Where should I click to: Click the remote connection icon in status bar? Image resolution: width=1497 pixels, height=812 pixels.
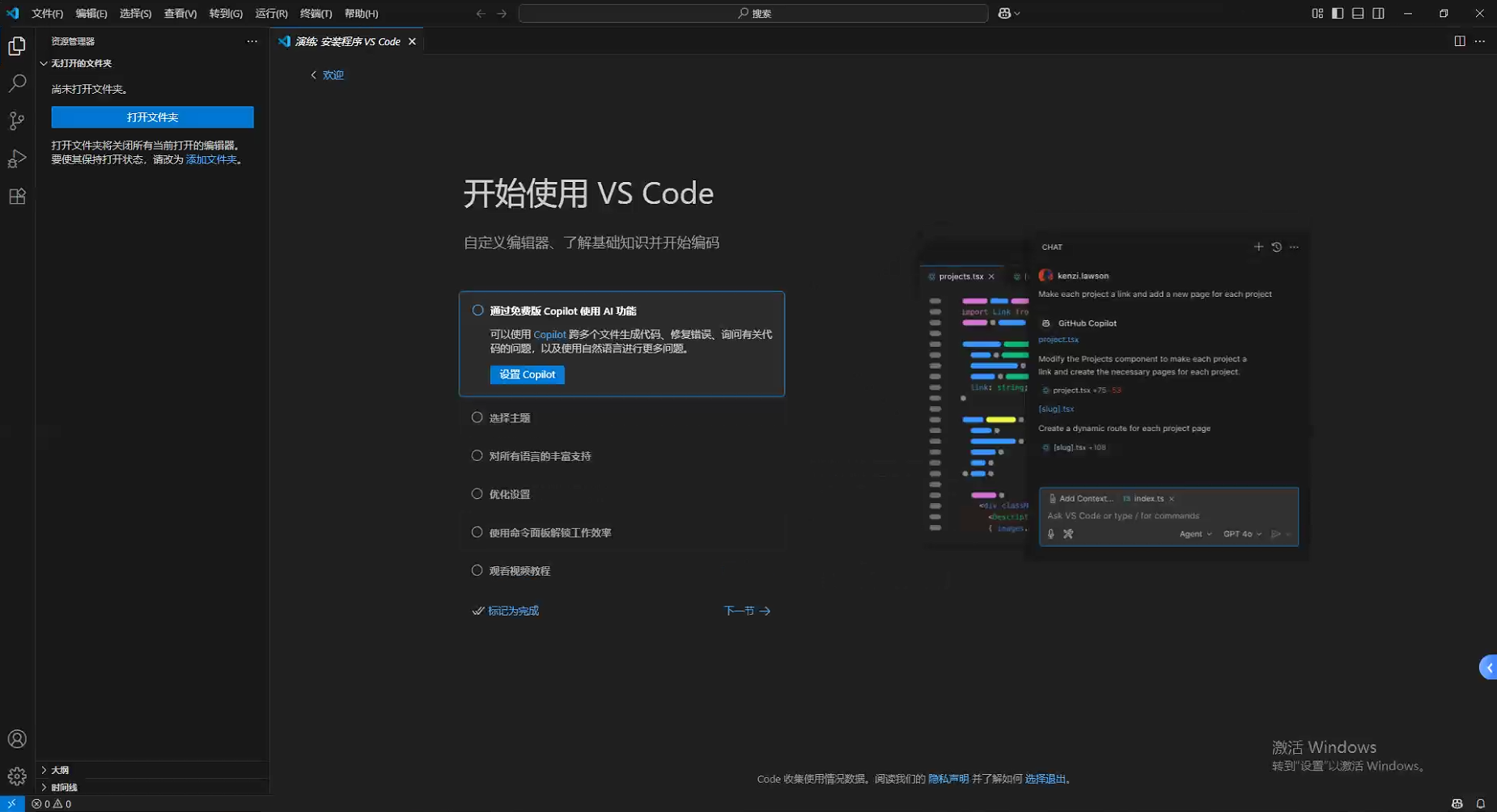[x=11, y=803]
